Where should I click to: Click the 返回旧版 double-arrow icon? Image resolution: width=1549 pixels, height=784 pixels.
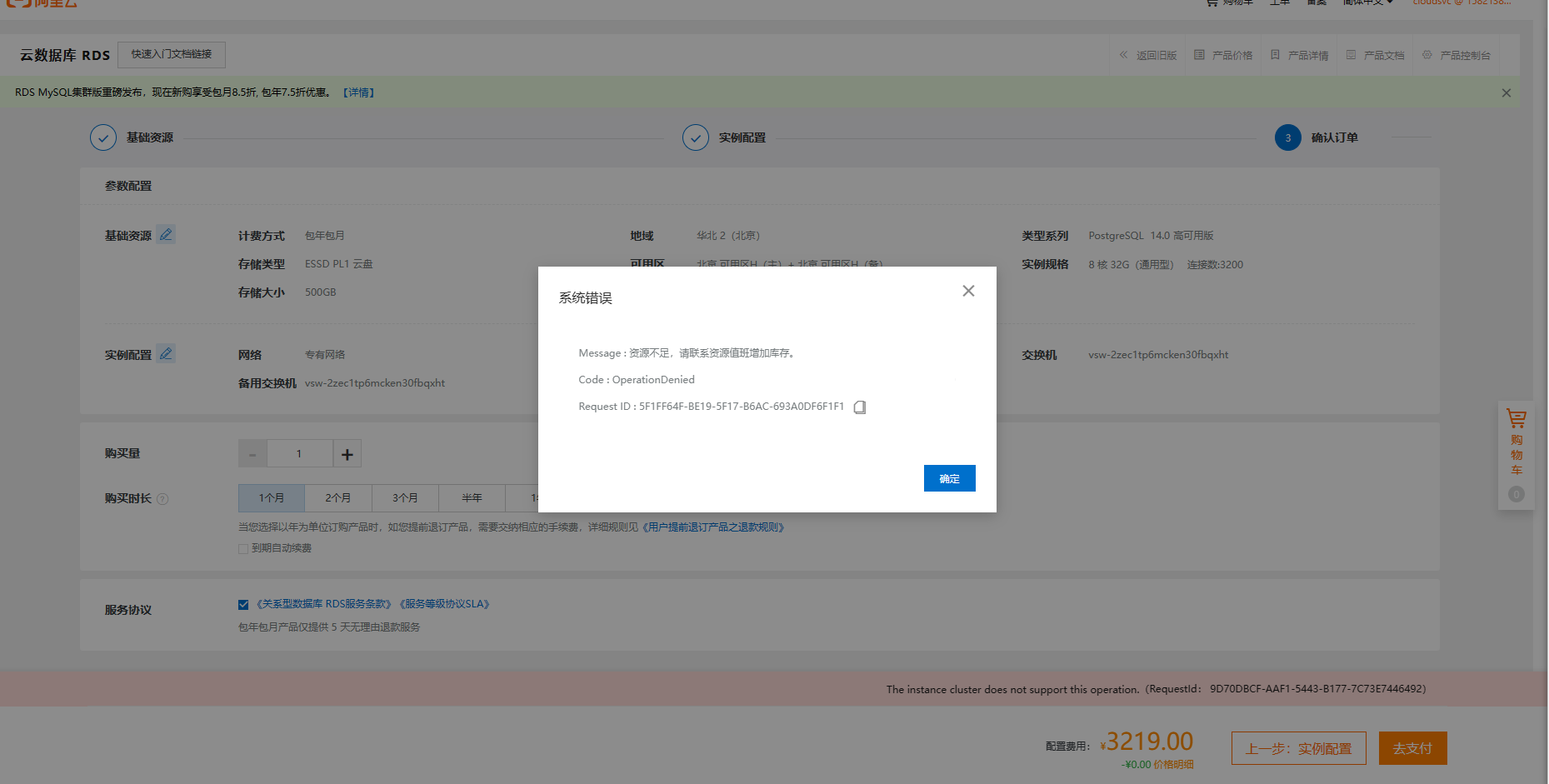click(1123, 55)
